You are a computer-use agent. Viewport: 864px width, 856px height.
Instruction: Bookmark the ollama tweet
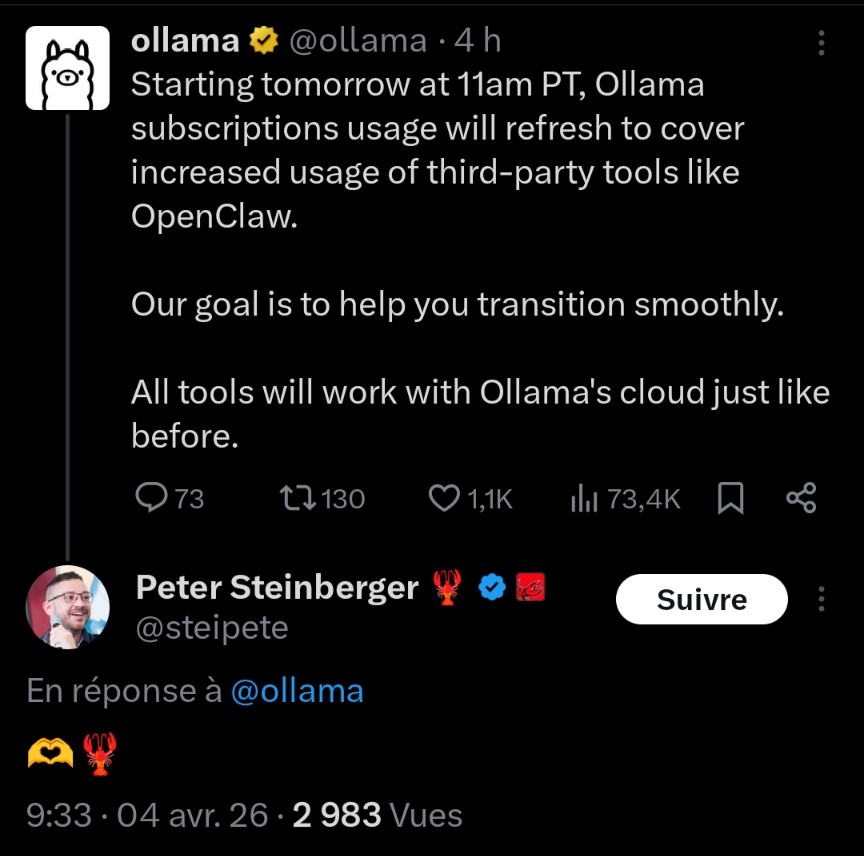click(x=731, y=498)
